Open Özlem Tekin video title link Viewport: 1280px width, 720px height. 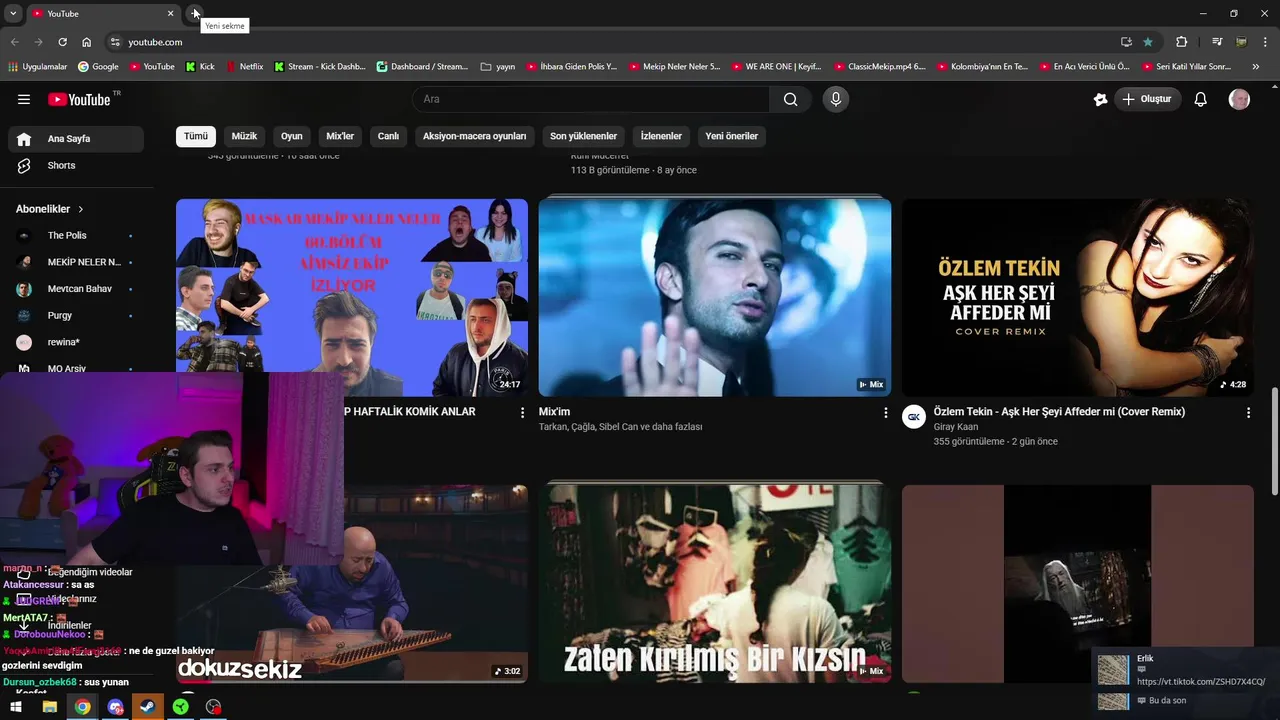coord(1059,412)
